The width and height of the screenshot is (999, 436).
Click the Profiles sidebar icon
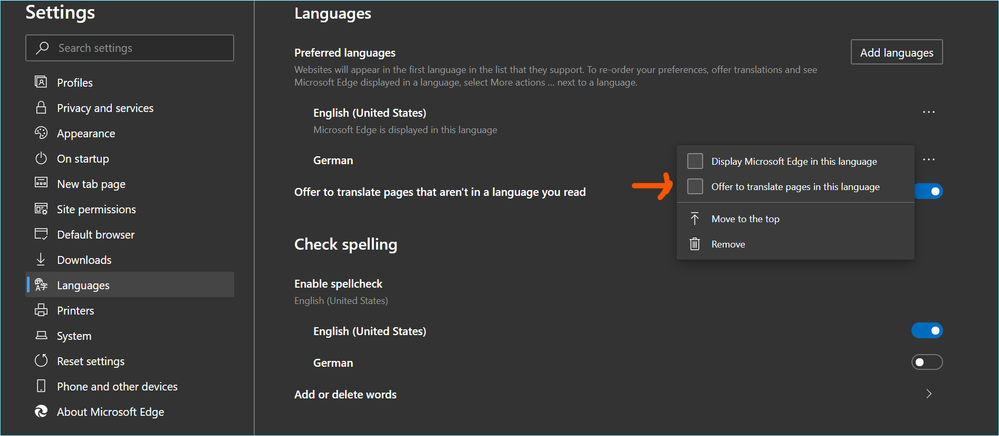coord(41,82)
